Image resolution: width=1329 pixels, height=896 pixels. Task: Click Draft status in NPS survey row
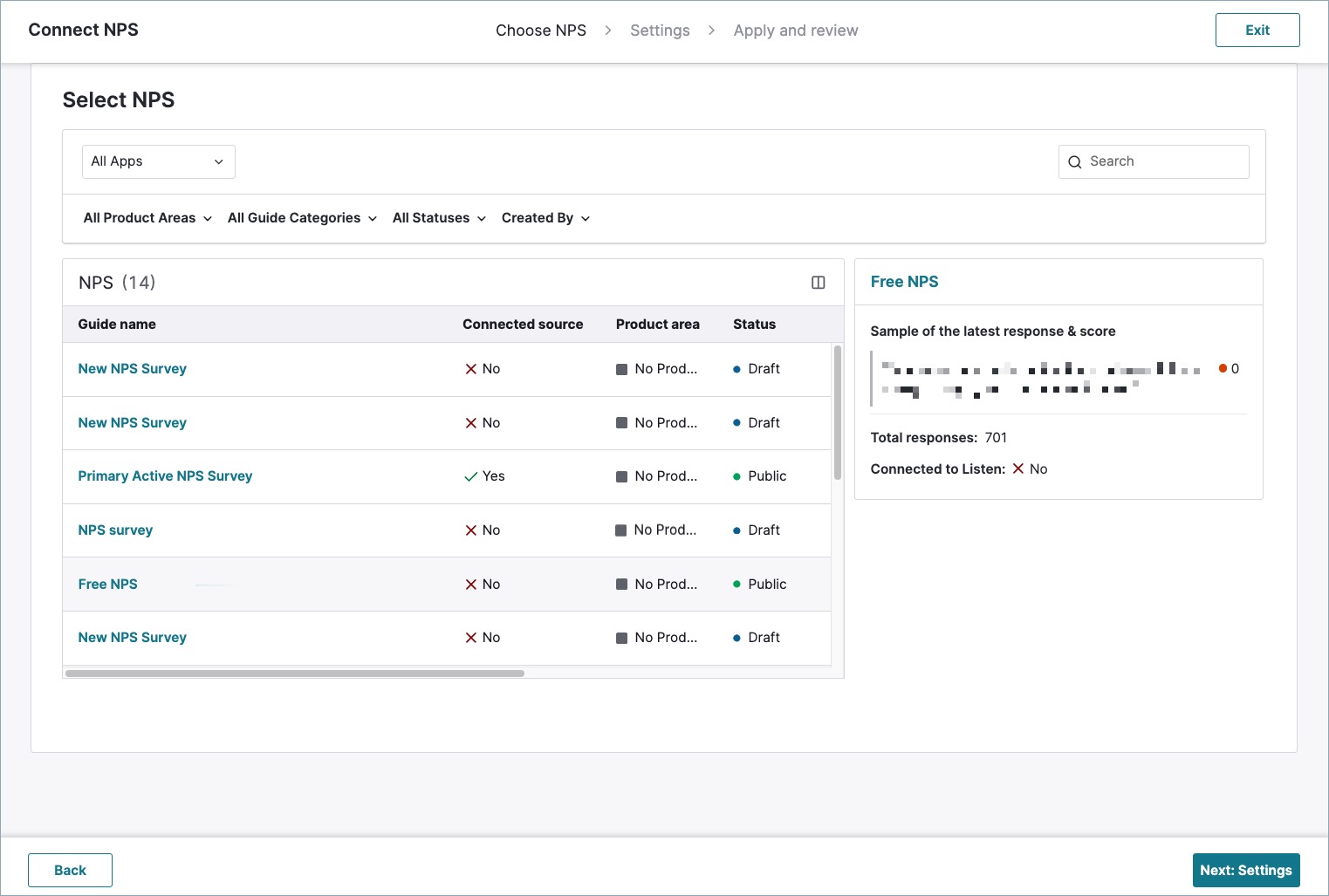757,530
